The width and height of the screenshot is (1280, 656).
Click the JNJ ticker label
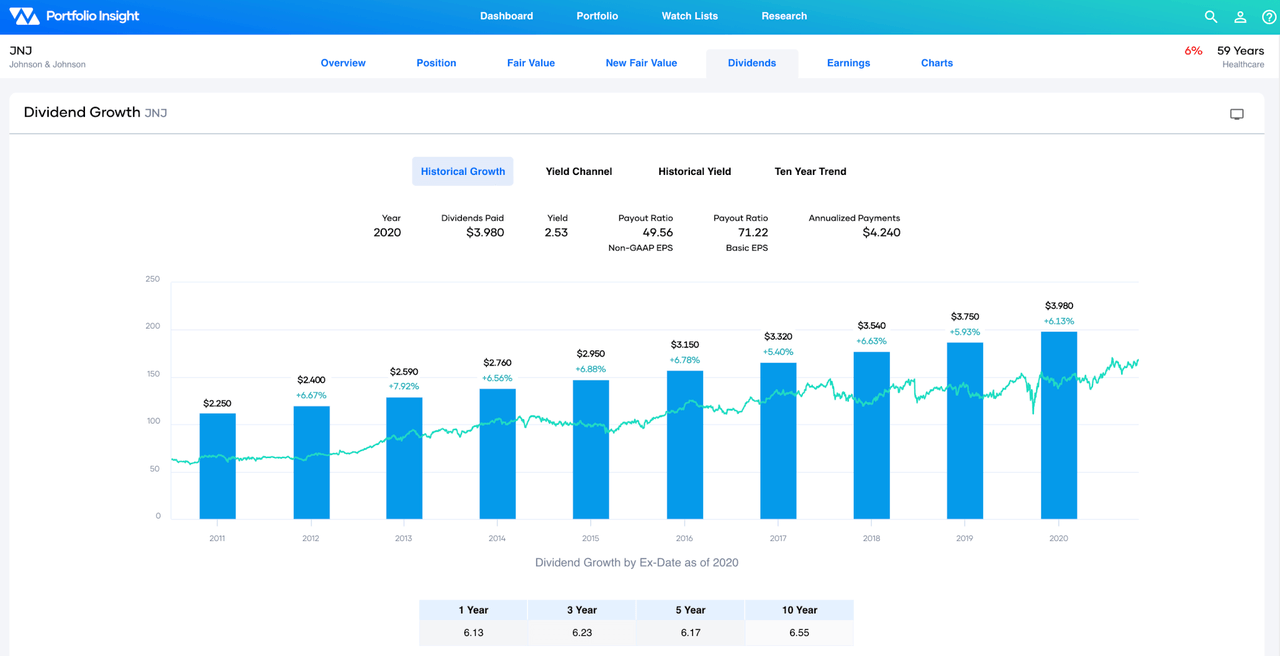pos(18,49)
